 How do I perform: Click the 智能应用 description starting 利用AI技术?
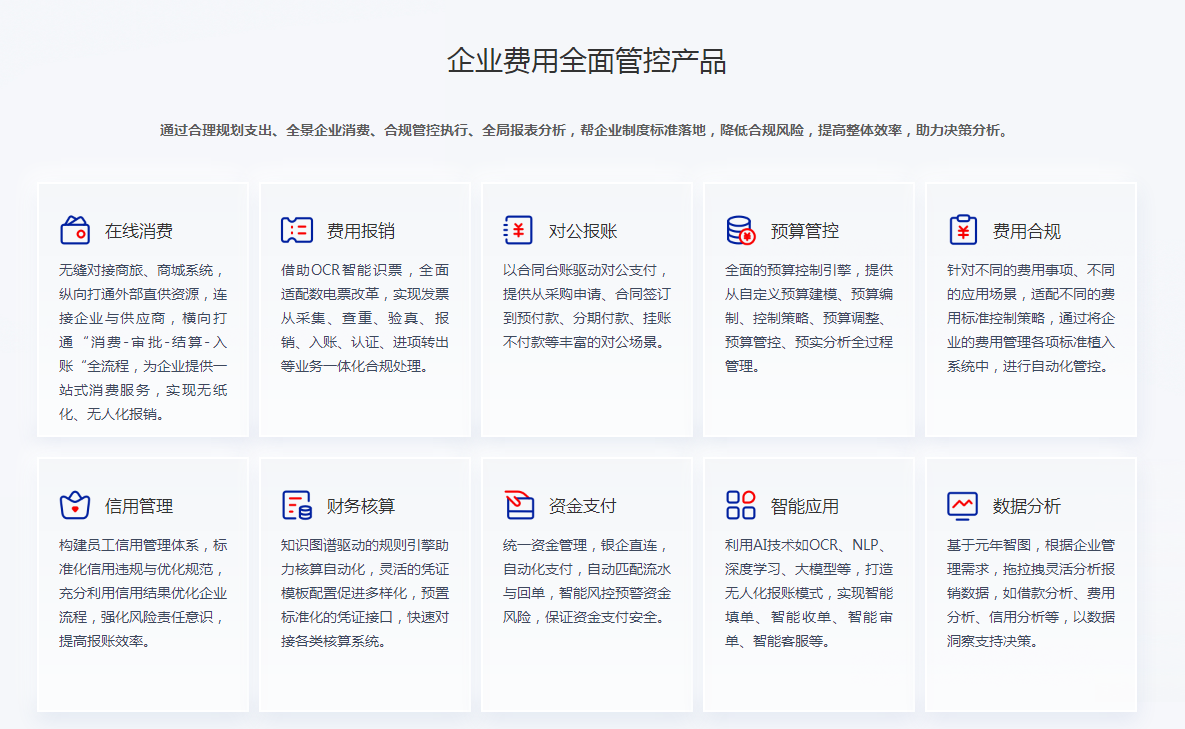point(808,593)
